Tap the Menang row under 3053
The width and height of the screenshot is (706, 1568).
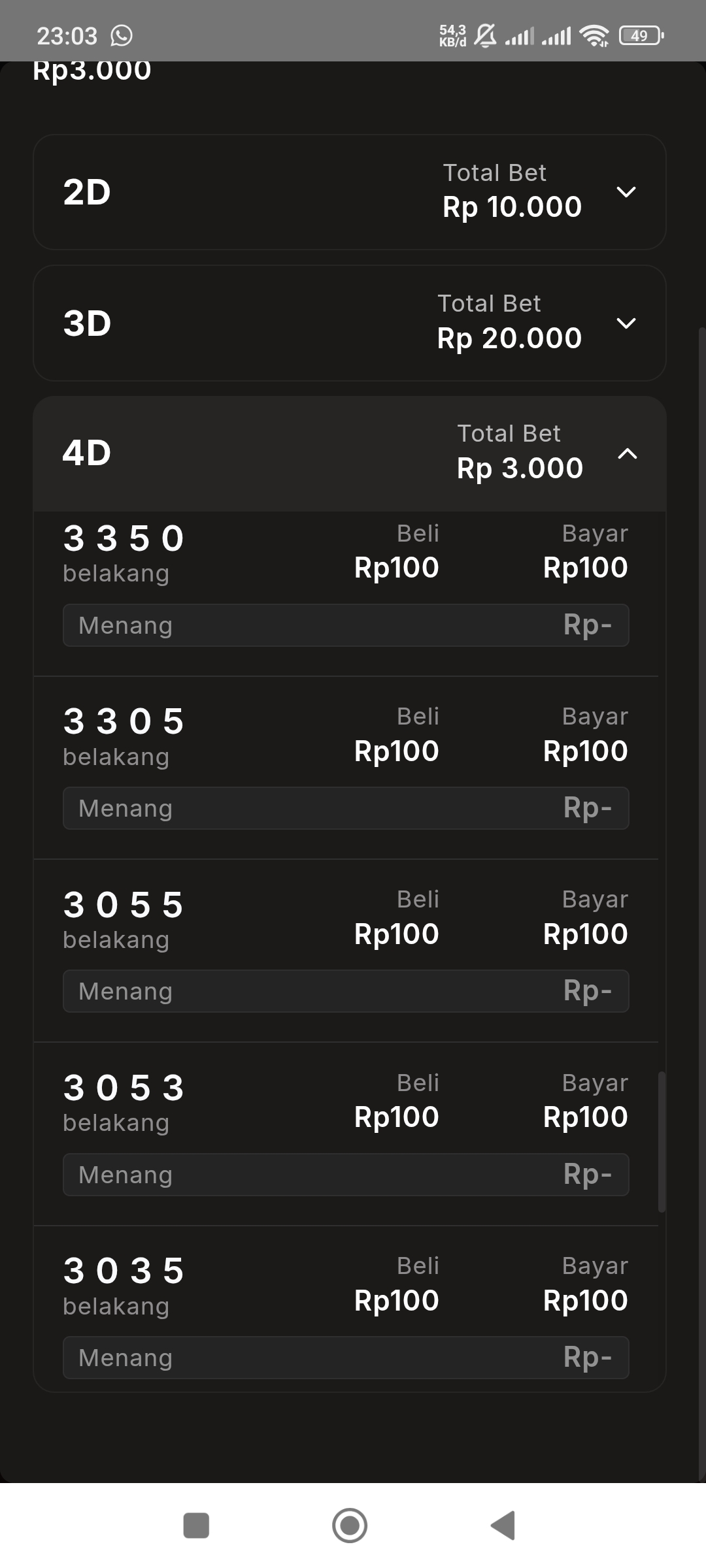(x=346, y=1175)
